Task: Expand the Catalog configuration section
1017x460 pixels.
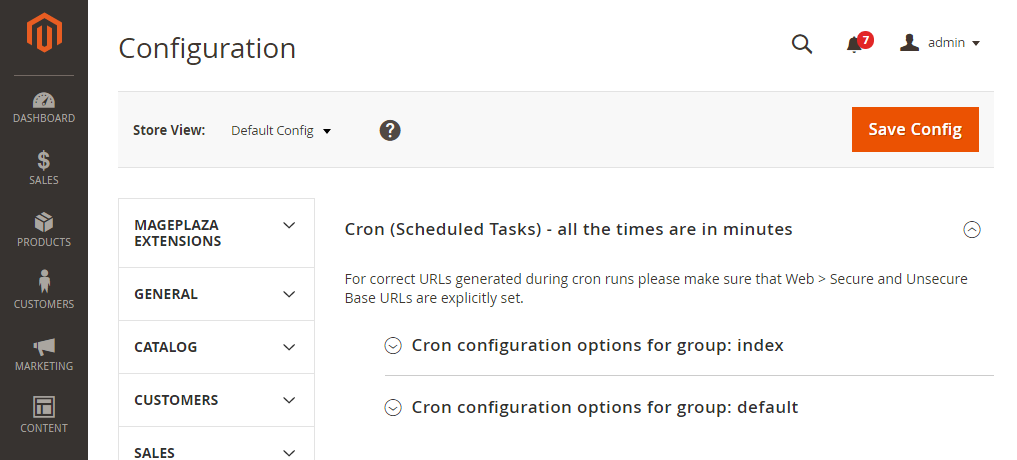Action: (217, 347)
